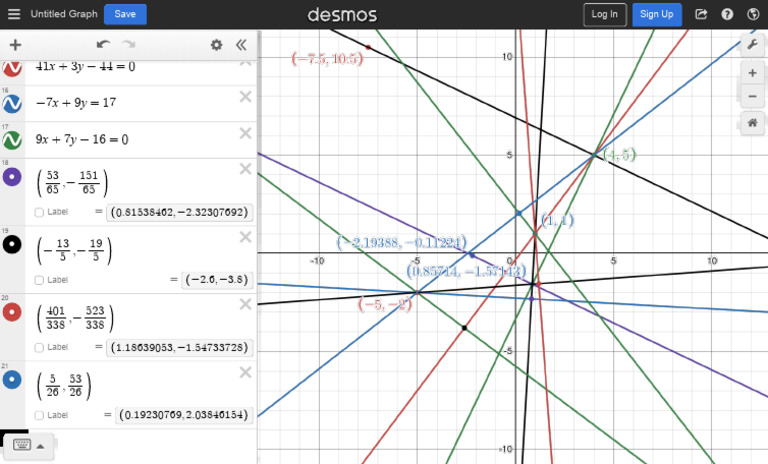Open the hamburger main menu

pos(14,14)
